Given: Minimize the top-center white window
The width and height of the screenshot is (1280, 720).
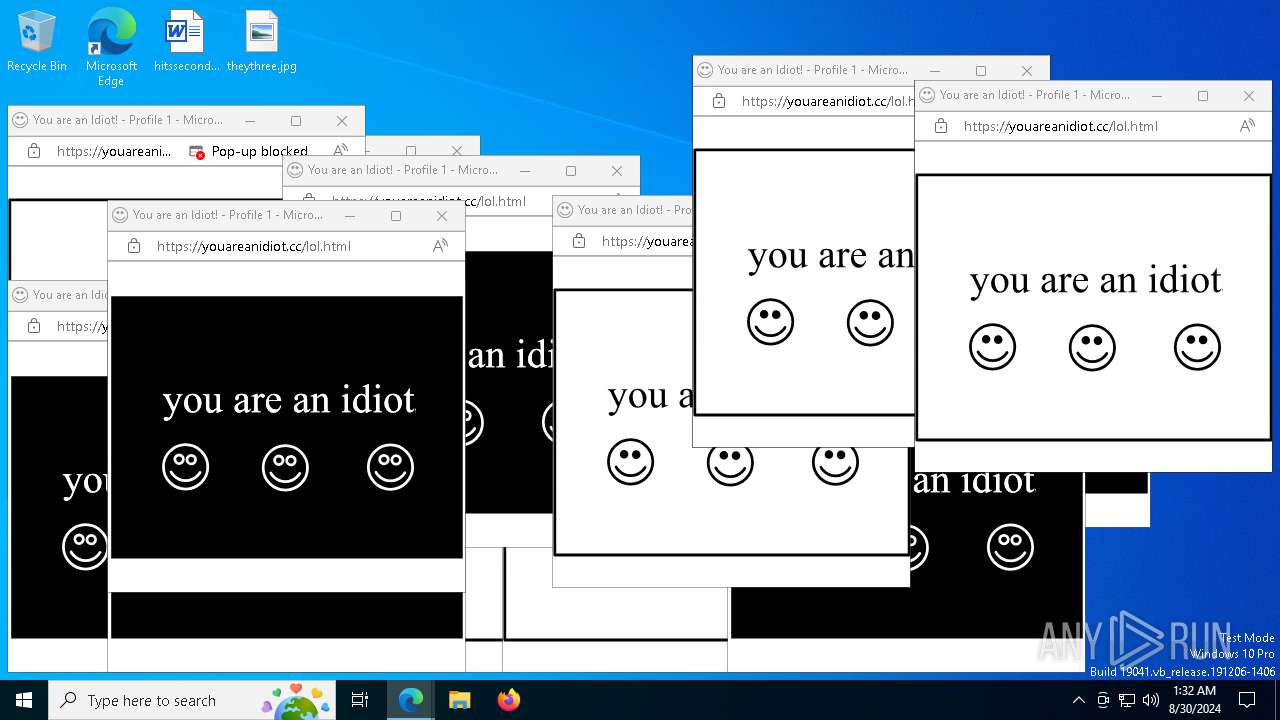Looking at the screenshot, I should pyautogui.click(x=935, y=71).
